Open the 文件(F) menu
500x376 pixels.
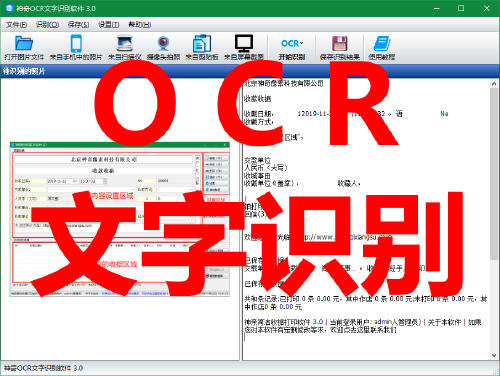[16, 25]
